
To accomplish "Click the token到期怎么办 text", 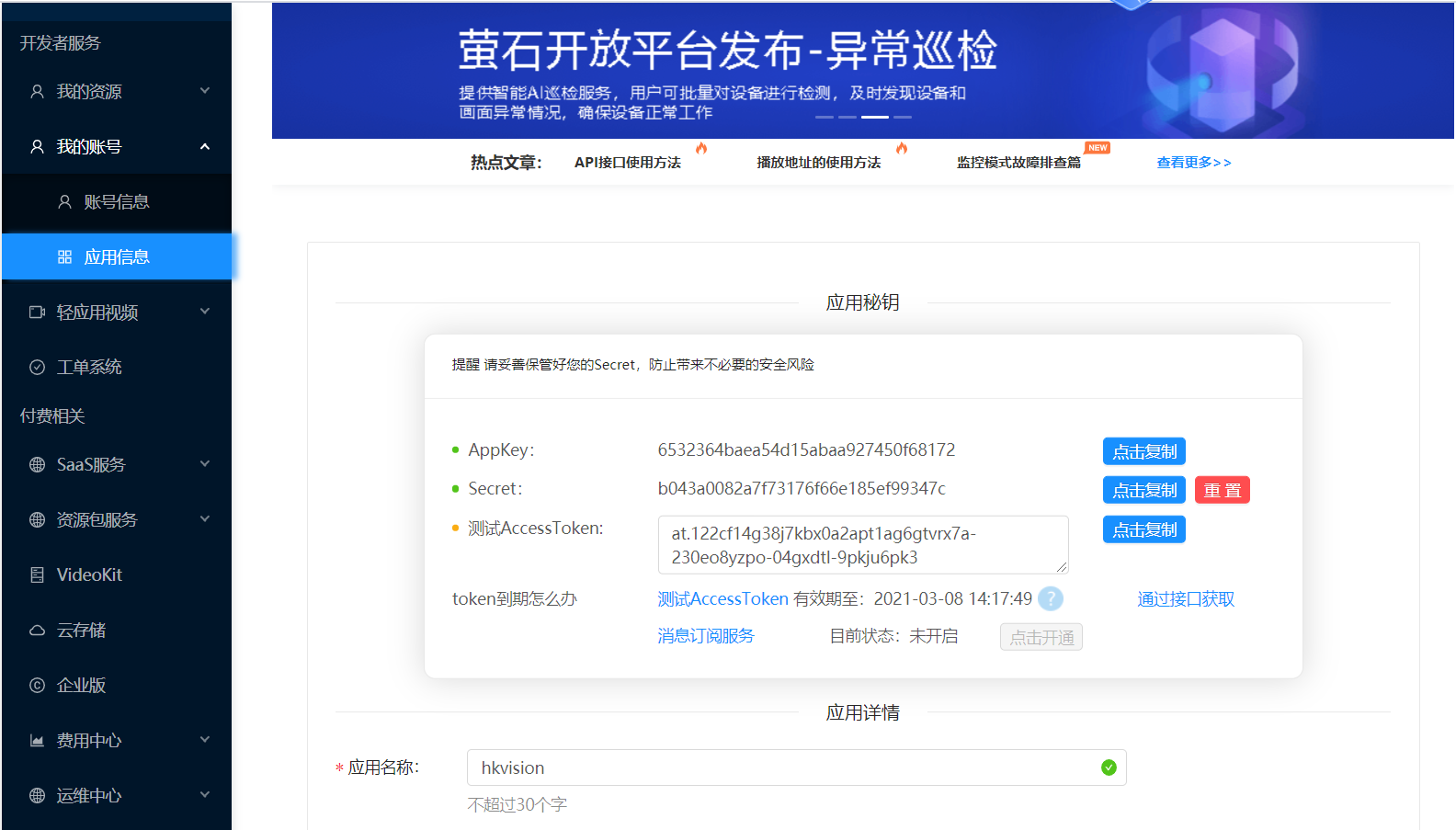I will point(515,599).
